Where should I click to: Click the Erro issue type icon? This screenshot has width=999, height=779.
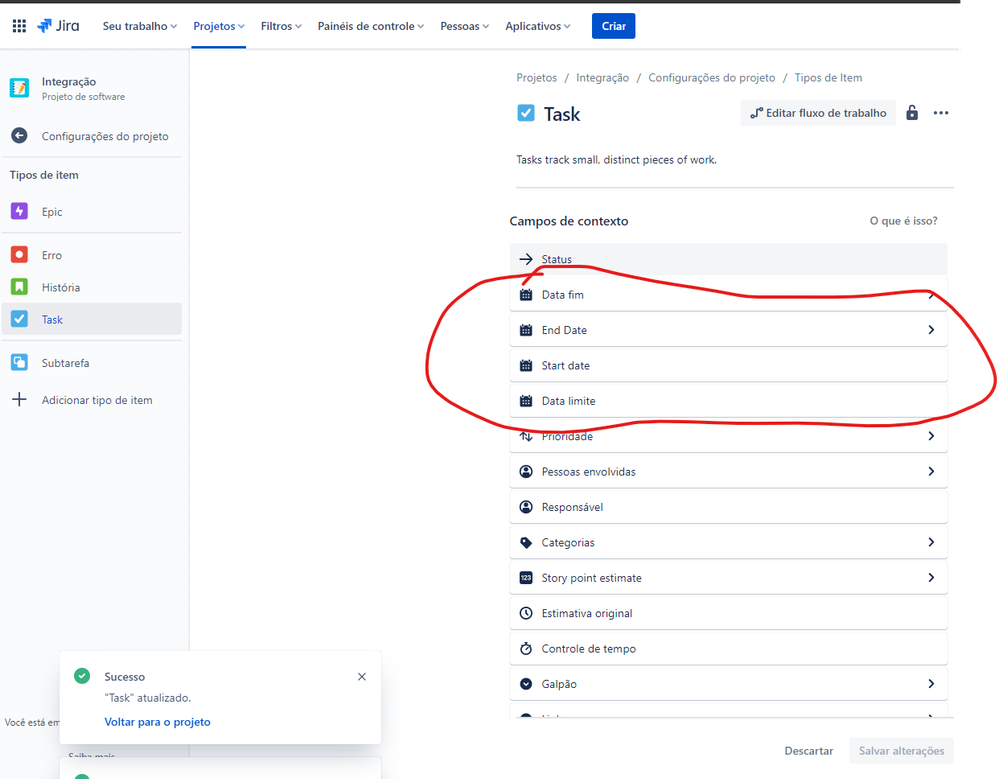click(x=20, y=254)
